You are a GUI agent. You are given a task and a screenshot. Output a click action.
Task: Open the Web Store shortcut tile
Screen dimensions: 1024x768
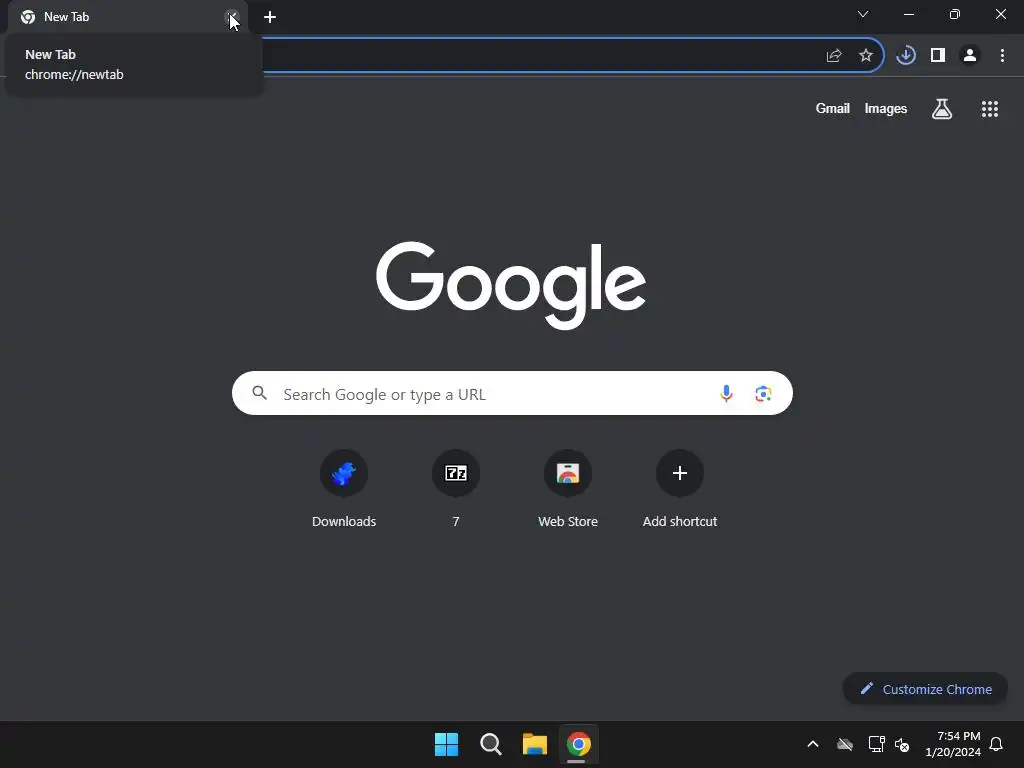(568, 488)
